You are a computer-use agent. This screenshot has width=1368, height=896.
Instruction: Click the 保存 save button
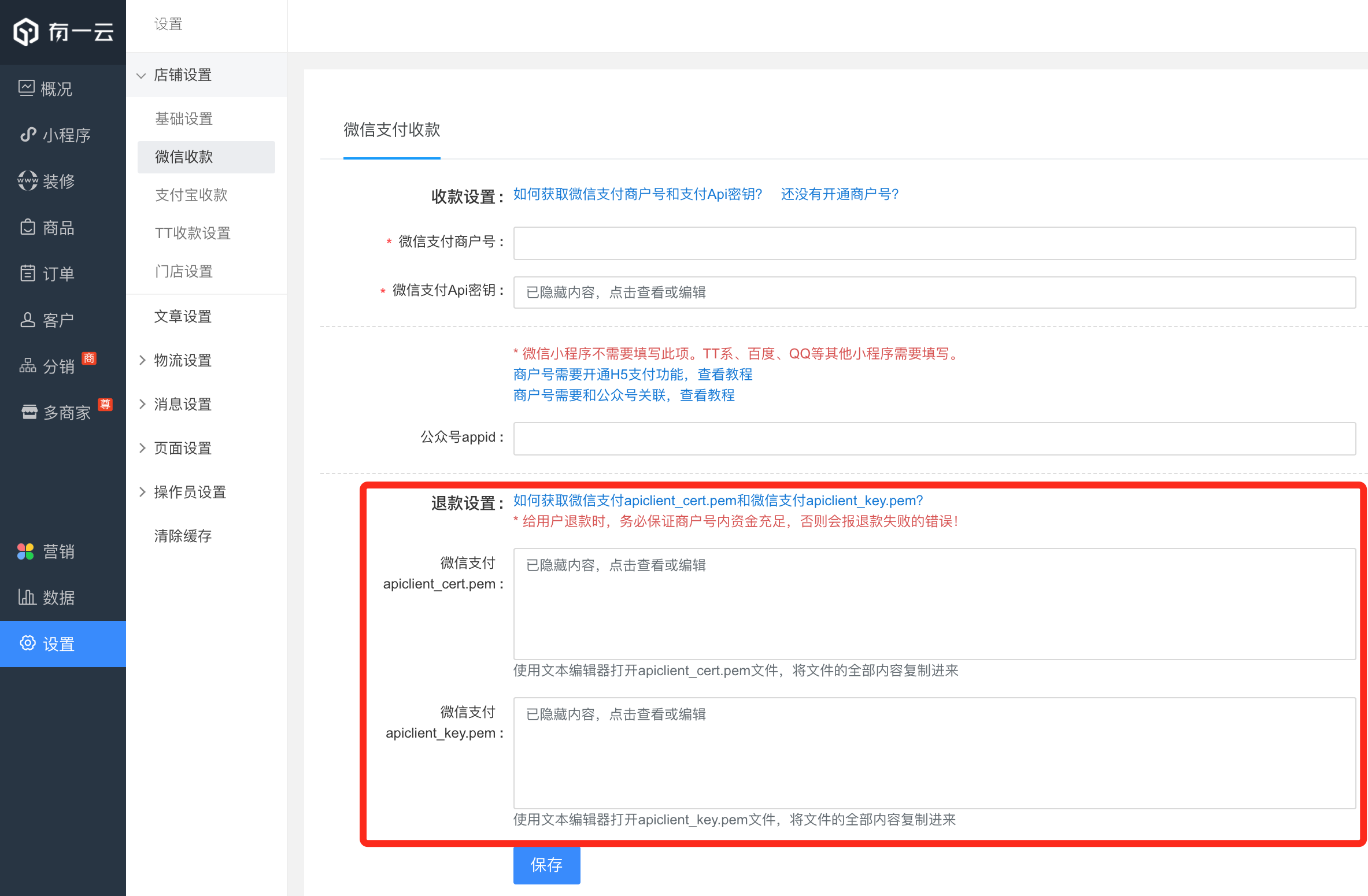coord(547,865)
